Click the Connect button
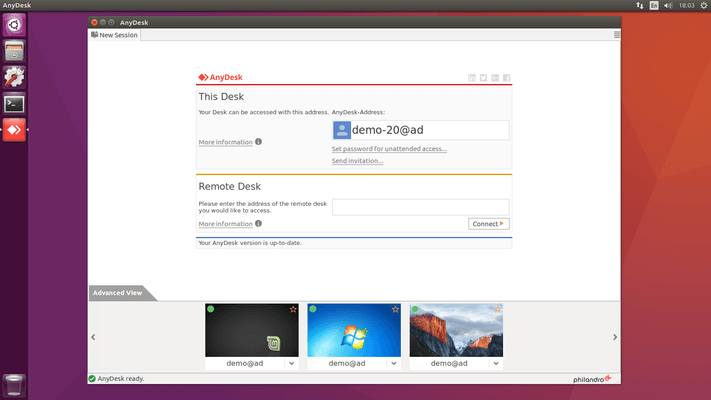Screen dimensions: 711x400 [488, 224]
